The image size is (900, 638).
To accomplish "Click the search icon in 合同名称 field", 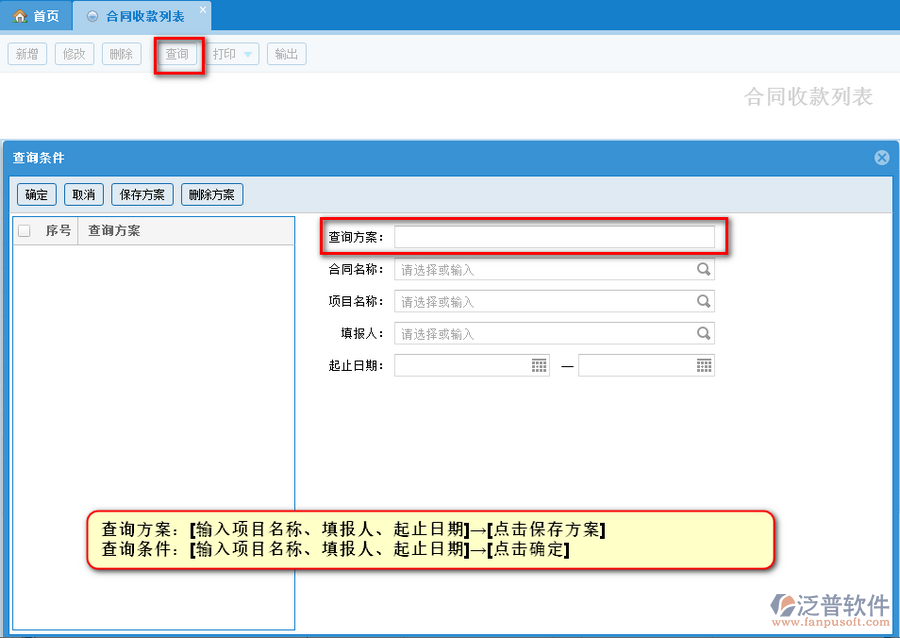I will [704, 270].
